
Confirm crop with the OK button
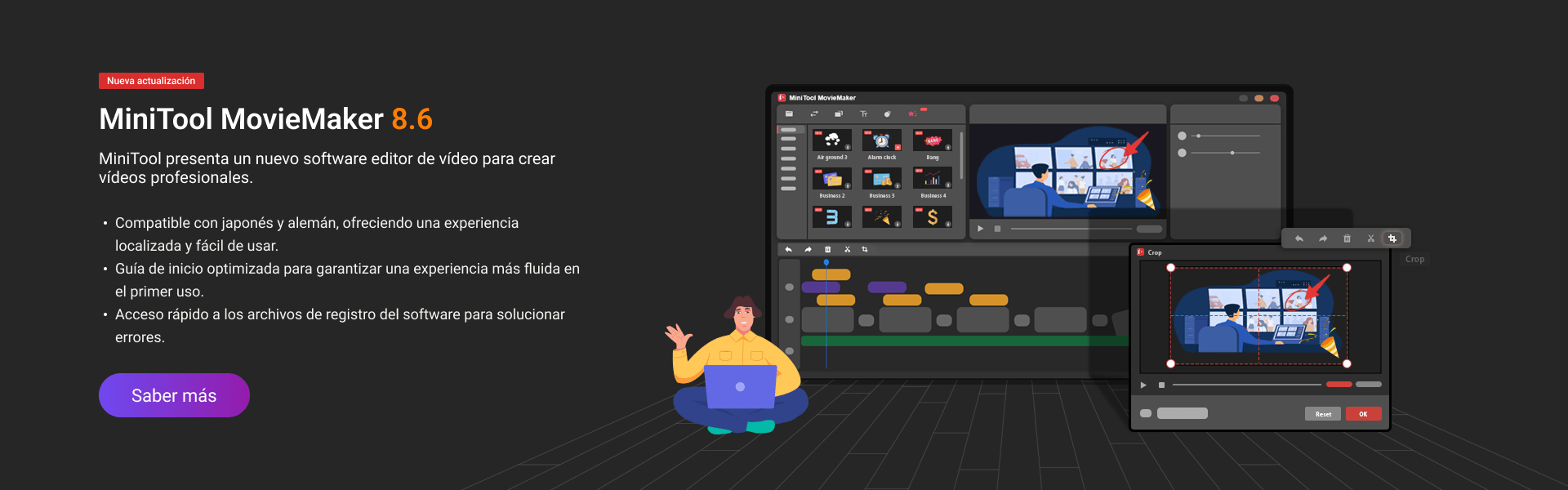(x=1363, y=414)
